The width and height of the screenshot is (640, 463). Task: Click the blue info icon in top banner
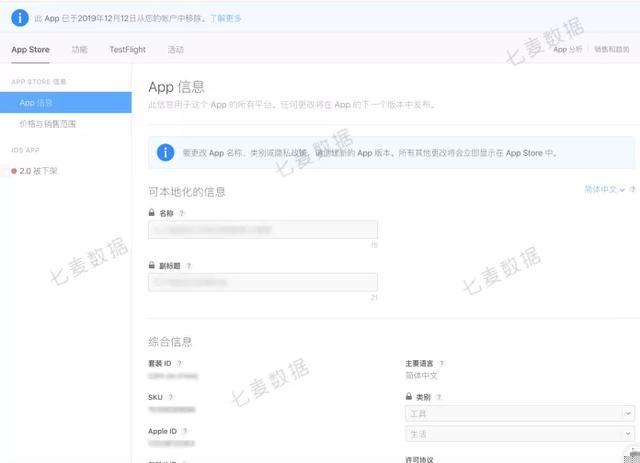(x=20, y=18)
